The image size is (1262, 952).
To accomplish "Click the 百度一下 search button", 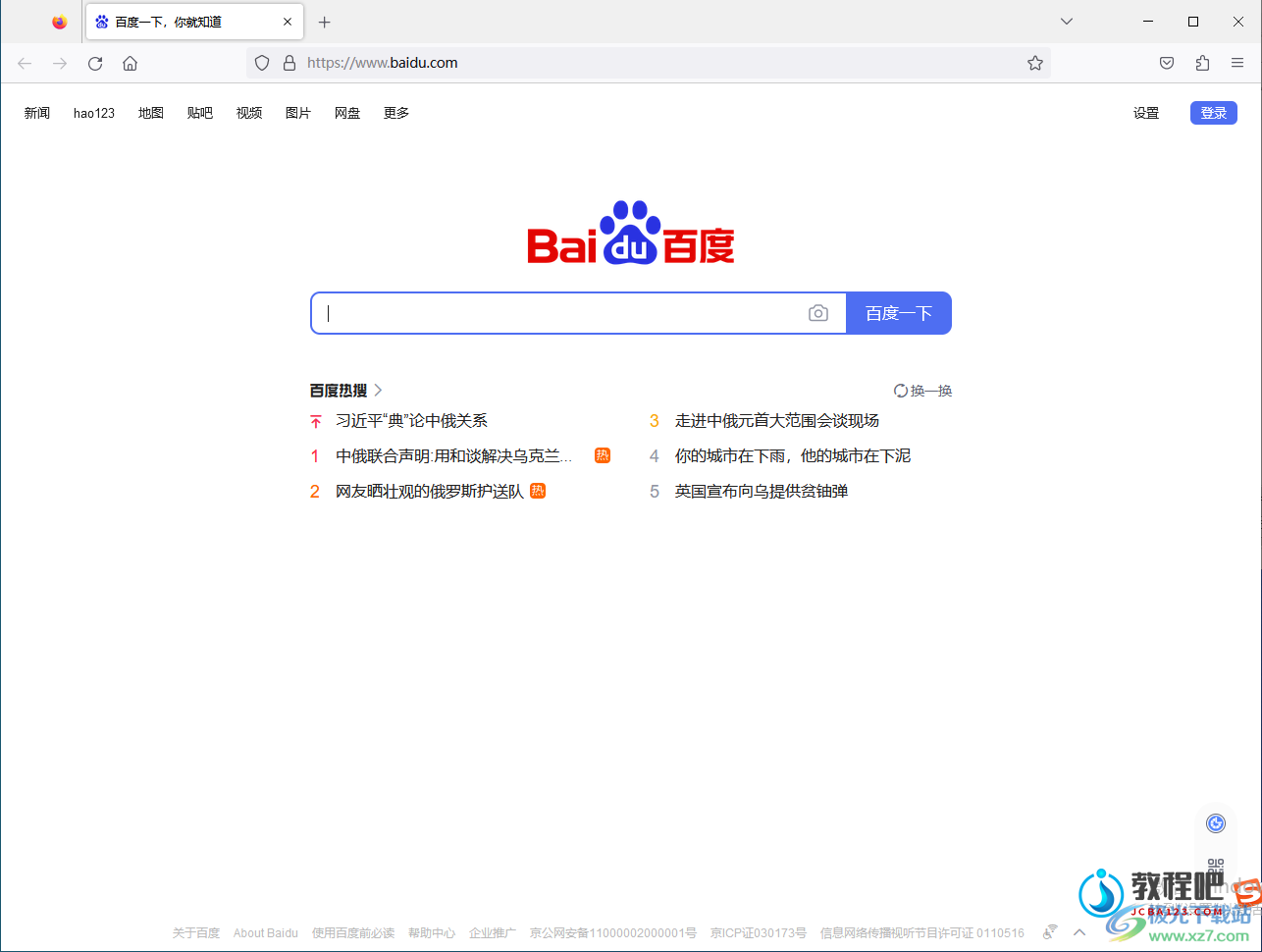I will pyautogui.click(x=899, y=313).
